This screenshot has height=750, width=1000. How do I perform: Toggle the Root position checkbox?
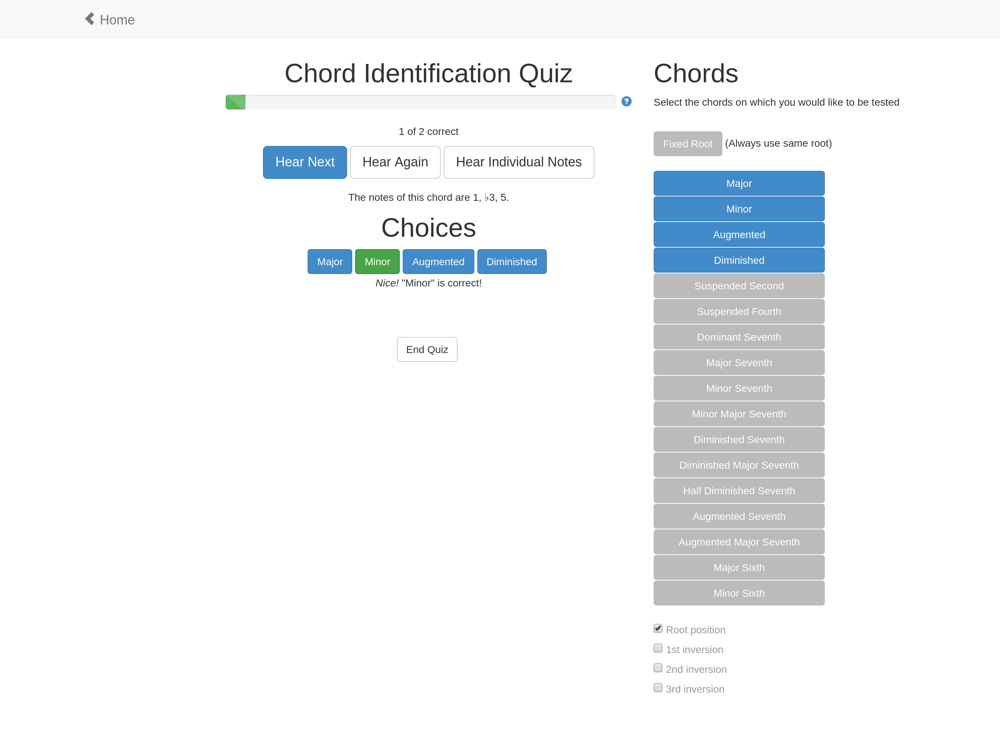tap(658, 629)
